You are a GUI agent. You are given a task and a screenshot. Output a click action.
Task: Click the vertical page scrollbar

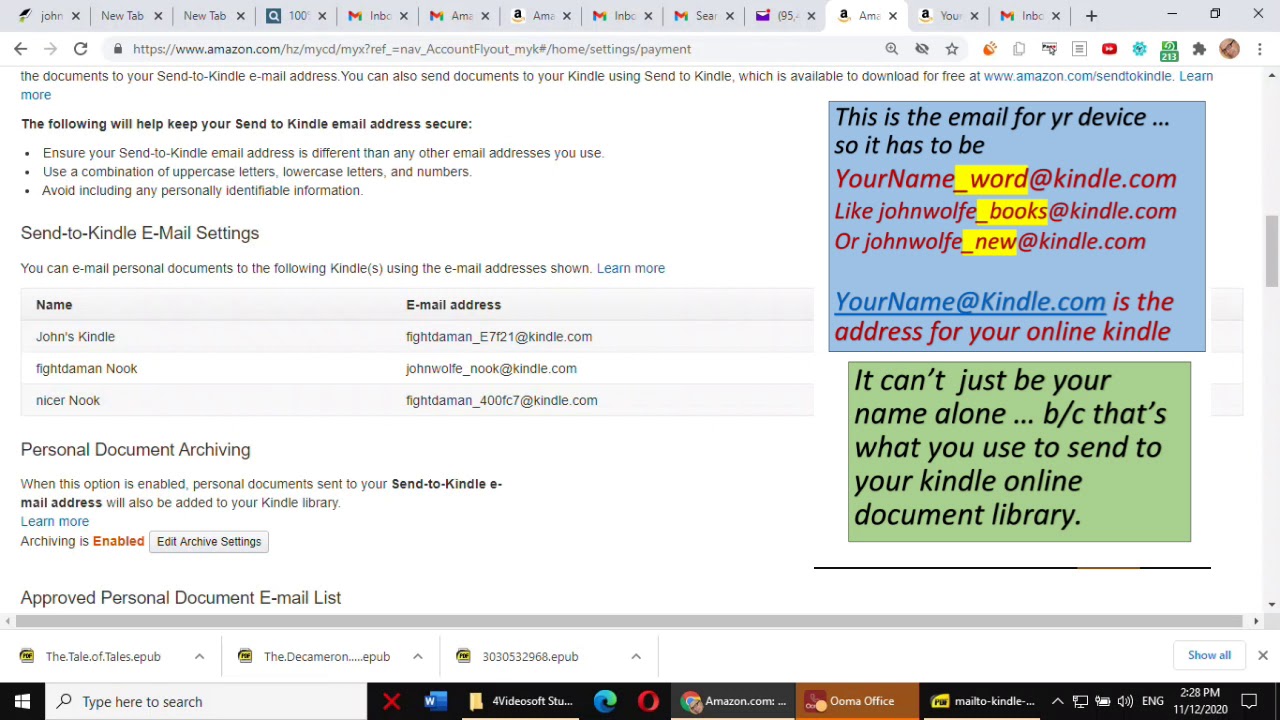[1272, 250]
